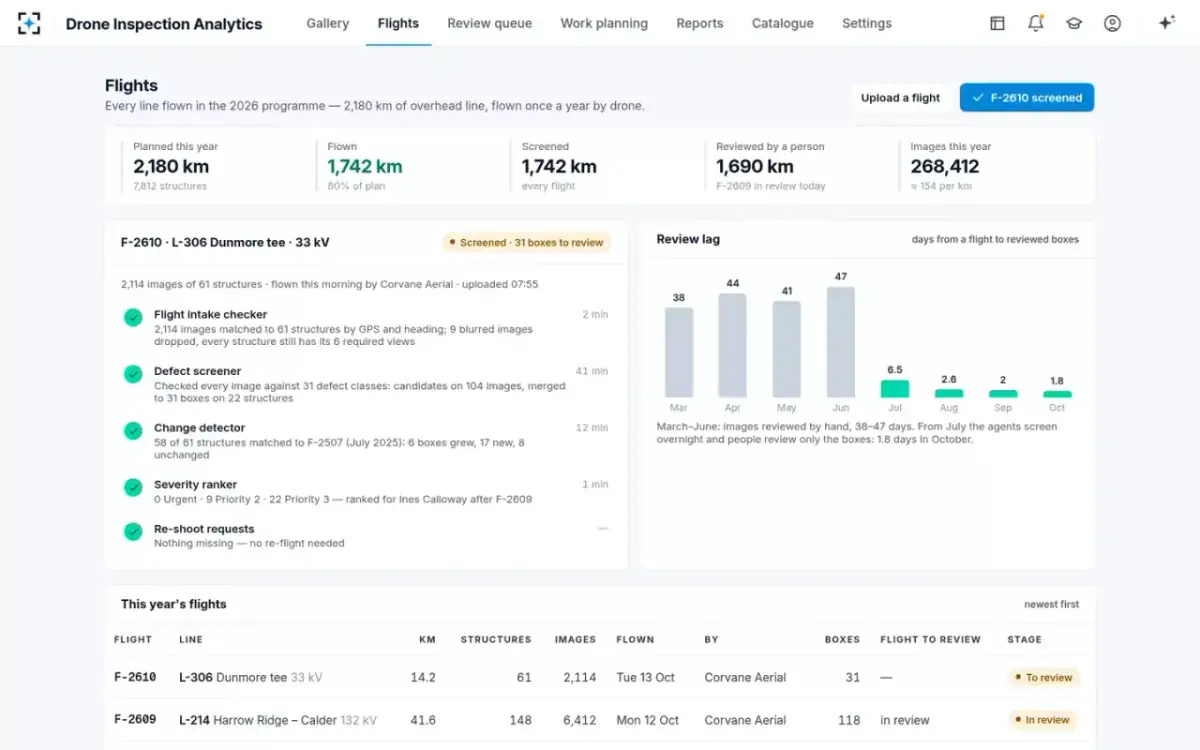This screenshot has height=750, width=1200.
Task: Click the F-2610 · L-306 Dunmore tee heading
Action: pyautogui.click(x=225, y=242)
